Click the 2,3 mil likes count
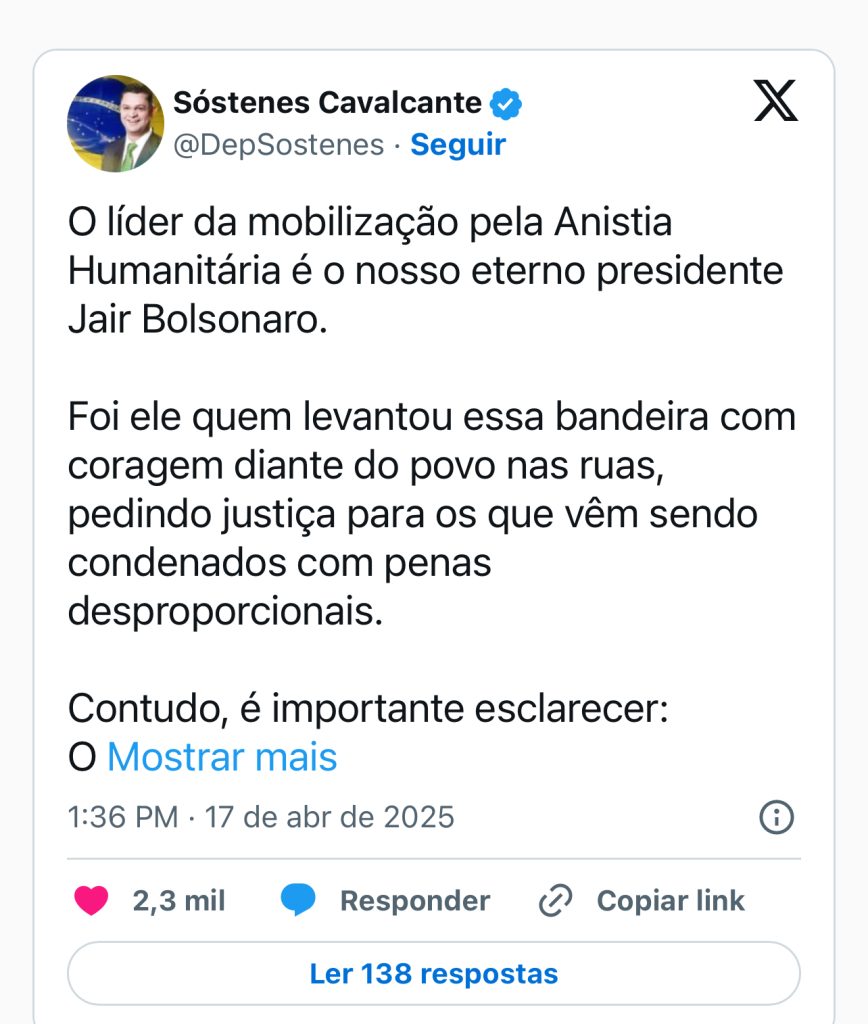868x1024 pixels. tap(179, 901)
